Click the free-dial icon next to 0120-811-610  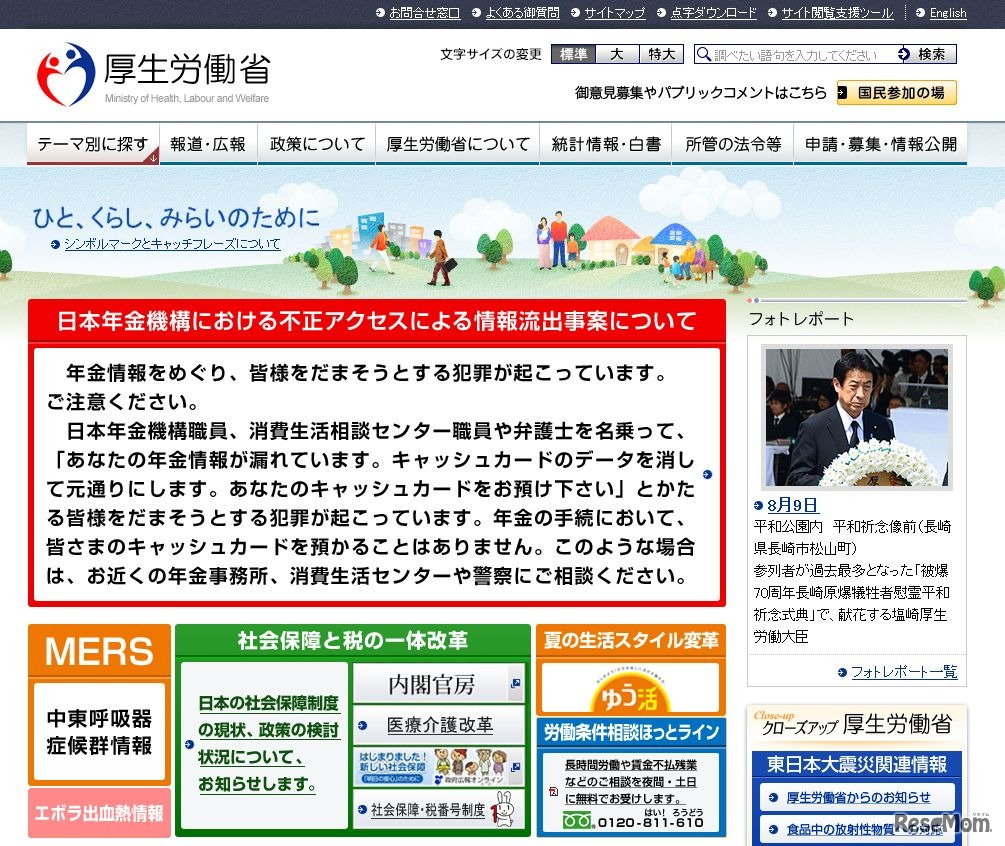coord(577,820)
